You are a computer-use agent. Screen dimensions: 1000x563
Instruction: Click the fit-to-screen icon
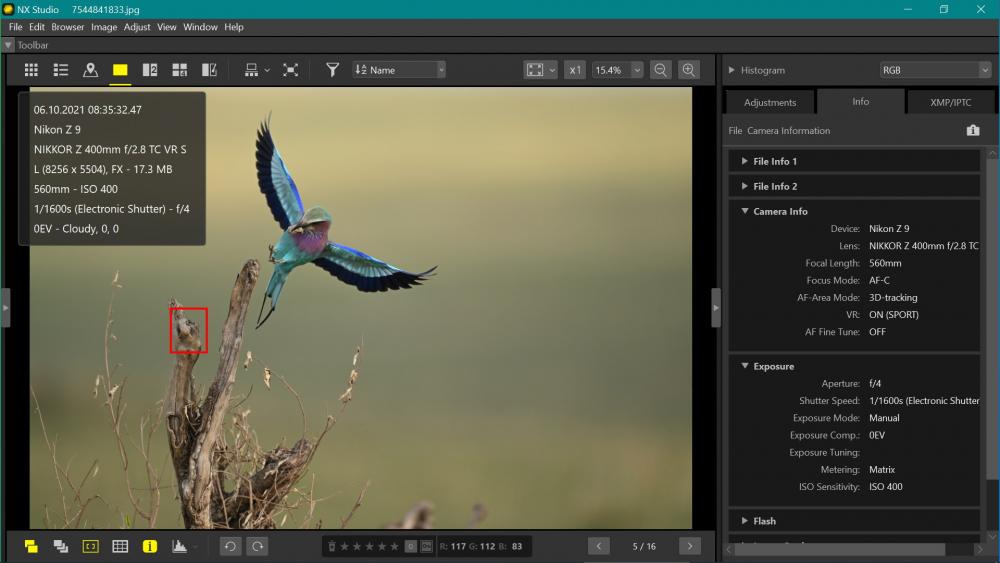[x=535, y=70]
